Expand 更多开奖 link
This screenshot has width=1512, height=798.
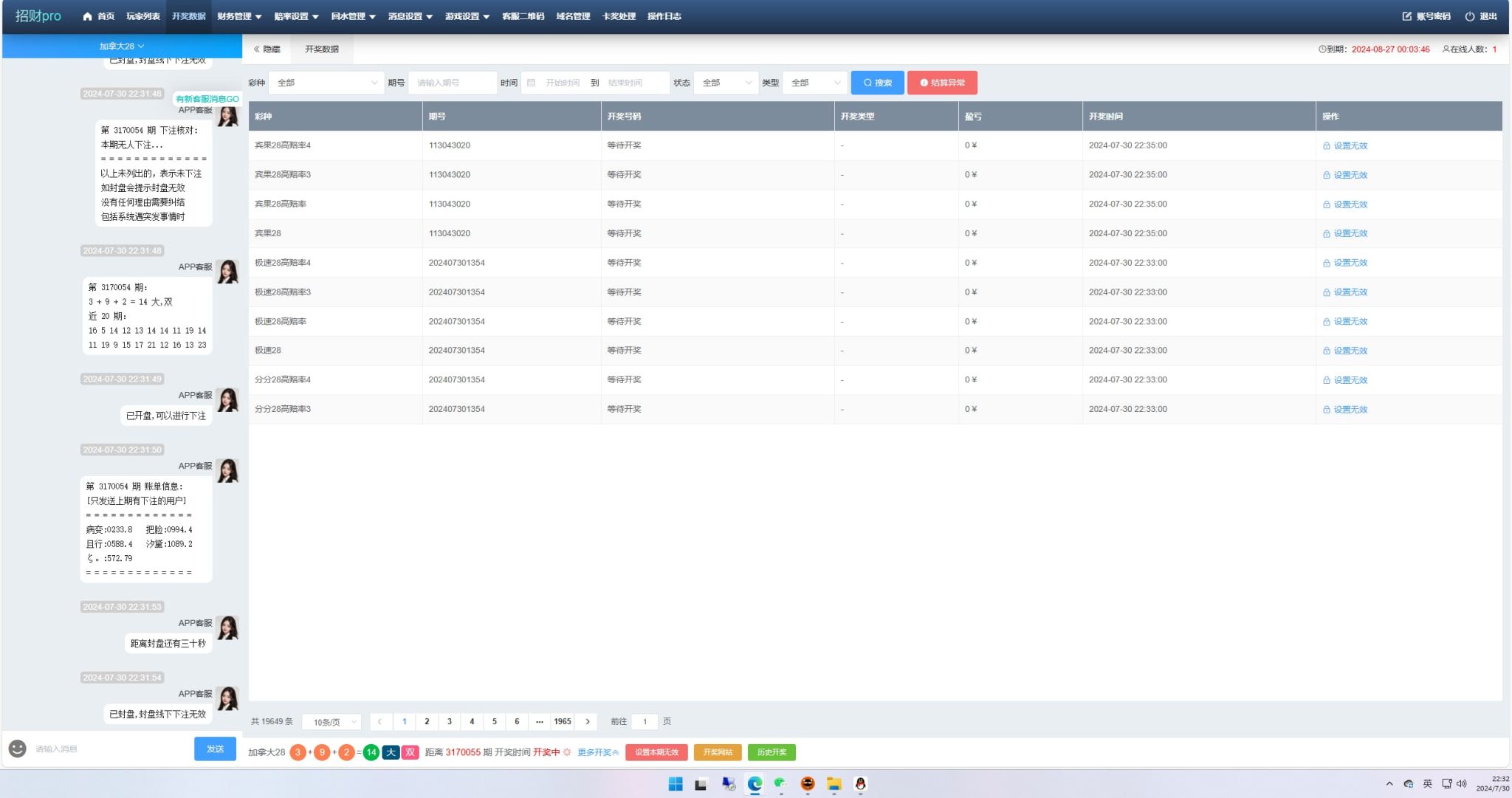pos(598,752)
